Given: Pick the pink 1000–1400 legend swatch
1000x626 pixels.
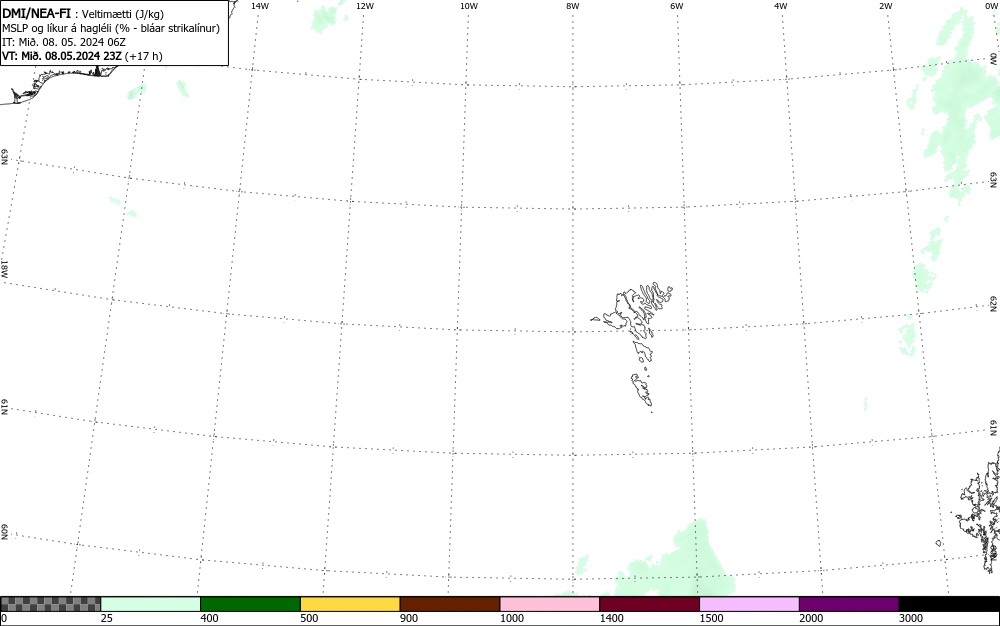Looking at the screenshot, I should click(x=550, y=604).
